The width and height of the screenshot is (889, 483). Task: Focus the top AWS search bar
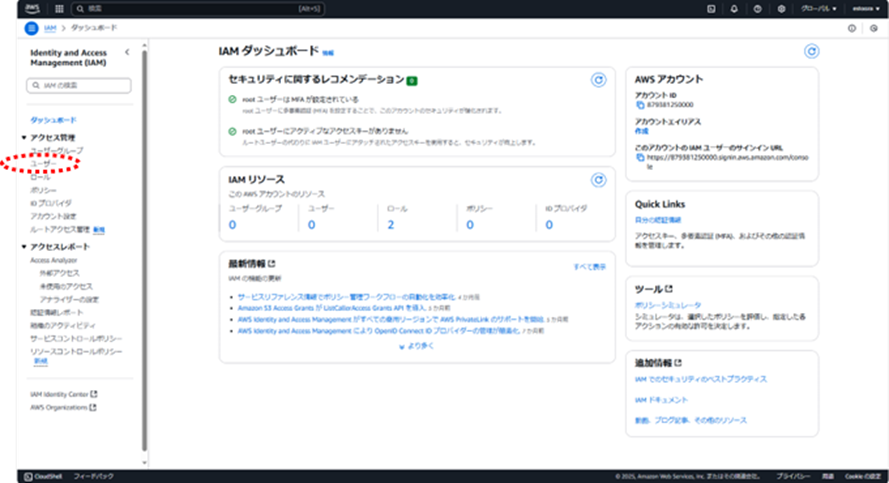[x=199, y=9]
